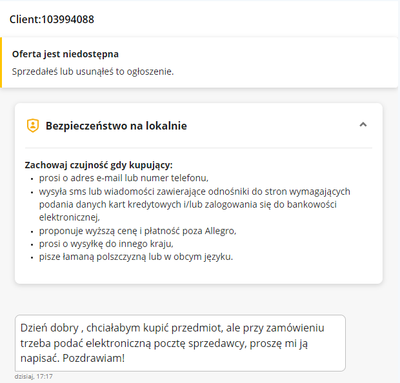Screen dimensions: 400x383
Task: Click the Oferta jest niedostępna heading
Action: [x=65, y=54]
